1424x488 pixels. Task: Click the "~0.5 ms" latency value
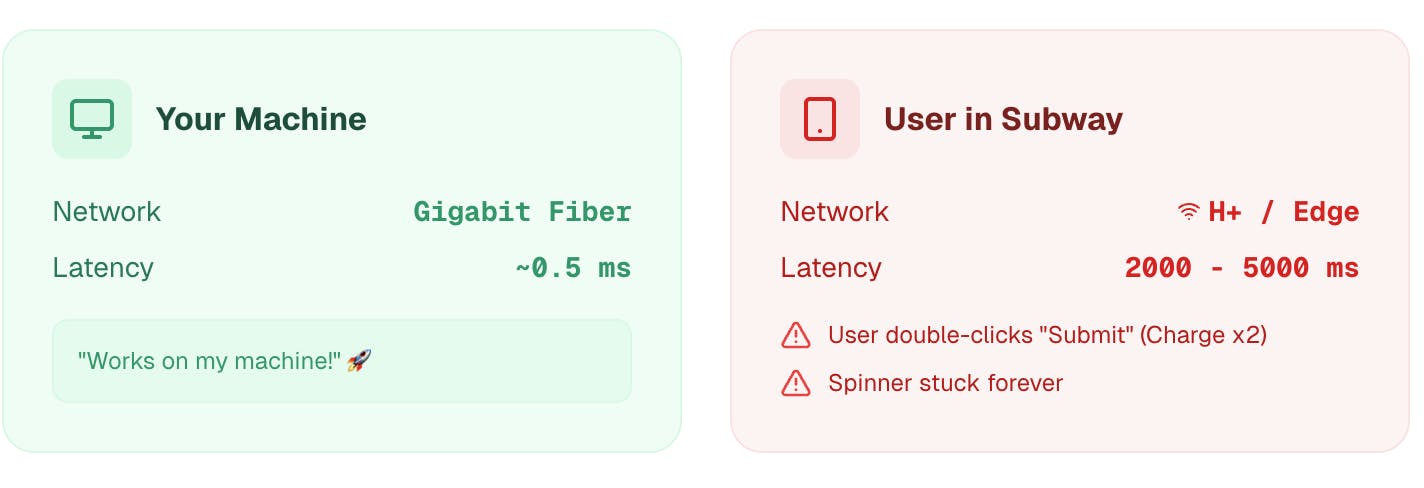573,268
